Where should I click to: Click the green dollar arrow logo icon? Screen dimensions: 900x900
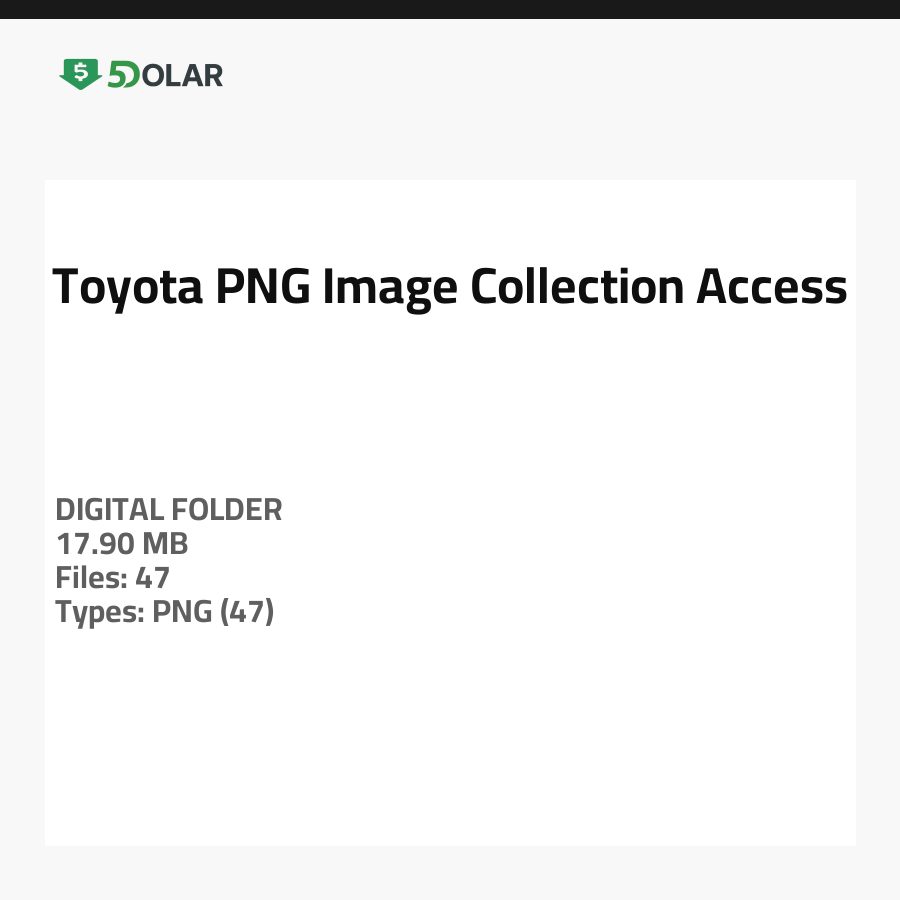[x=81, y=74]
